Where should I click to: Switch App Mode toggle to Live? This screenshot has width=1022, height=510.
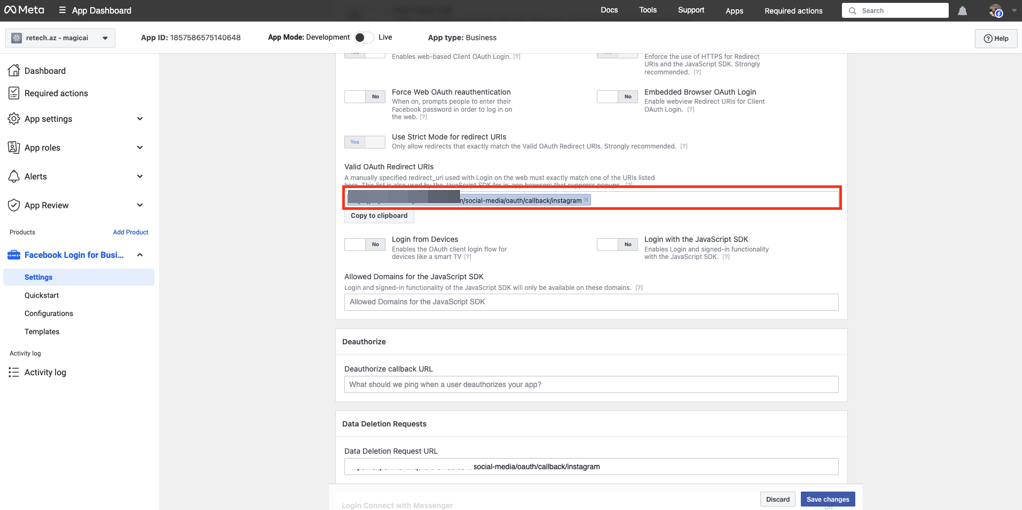click(x=363, y=38)
